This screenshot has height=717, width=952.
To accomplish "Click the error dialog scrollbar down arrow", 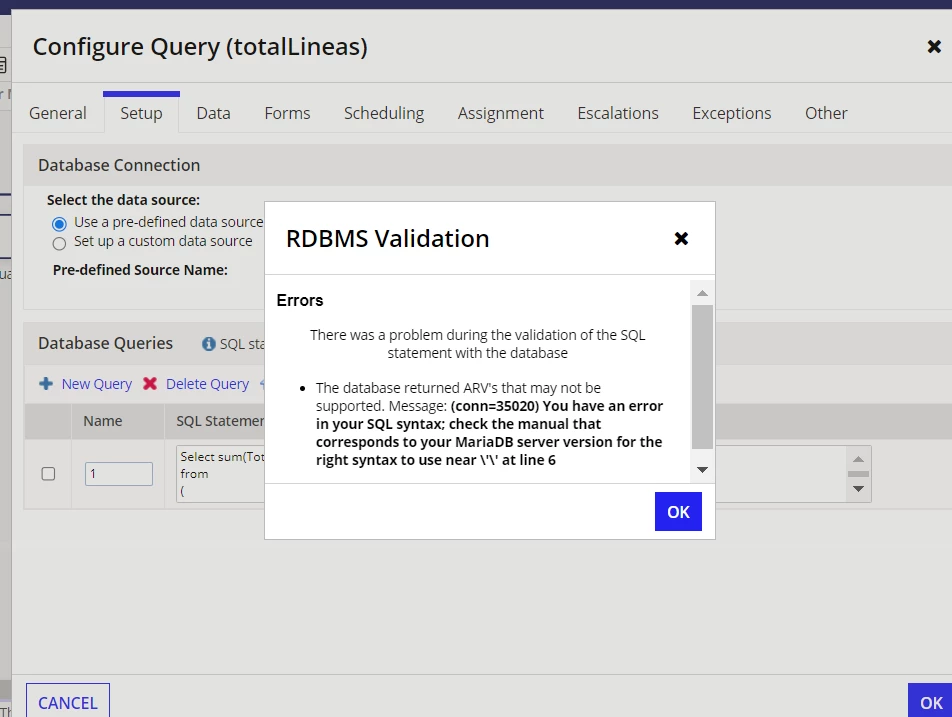I will point(702,469).
